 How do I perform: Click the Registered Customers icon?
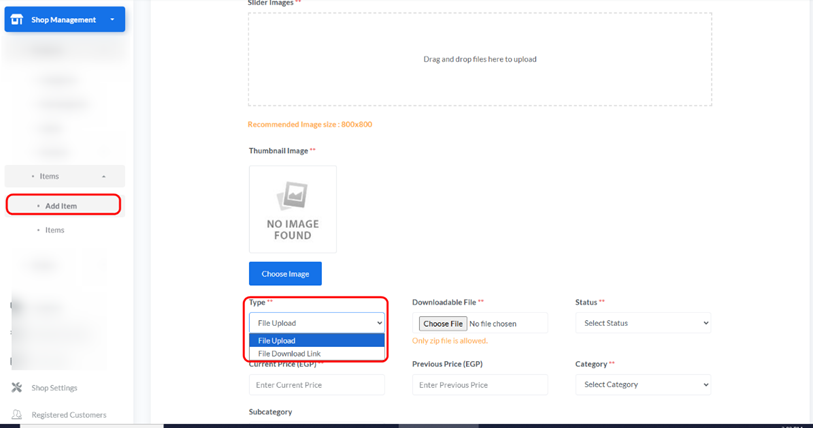pos(16,415)
